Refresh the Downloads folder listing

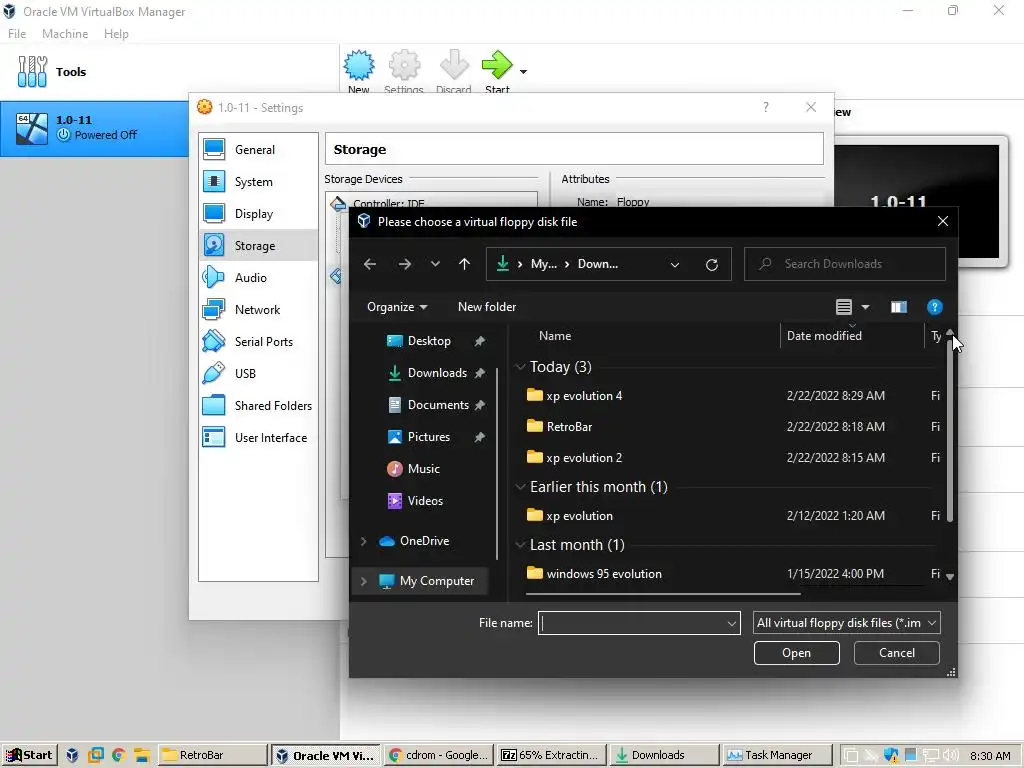coord(712,264)
